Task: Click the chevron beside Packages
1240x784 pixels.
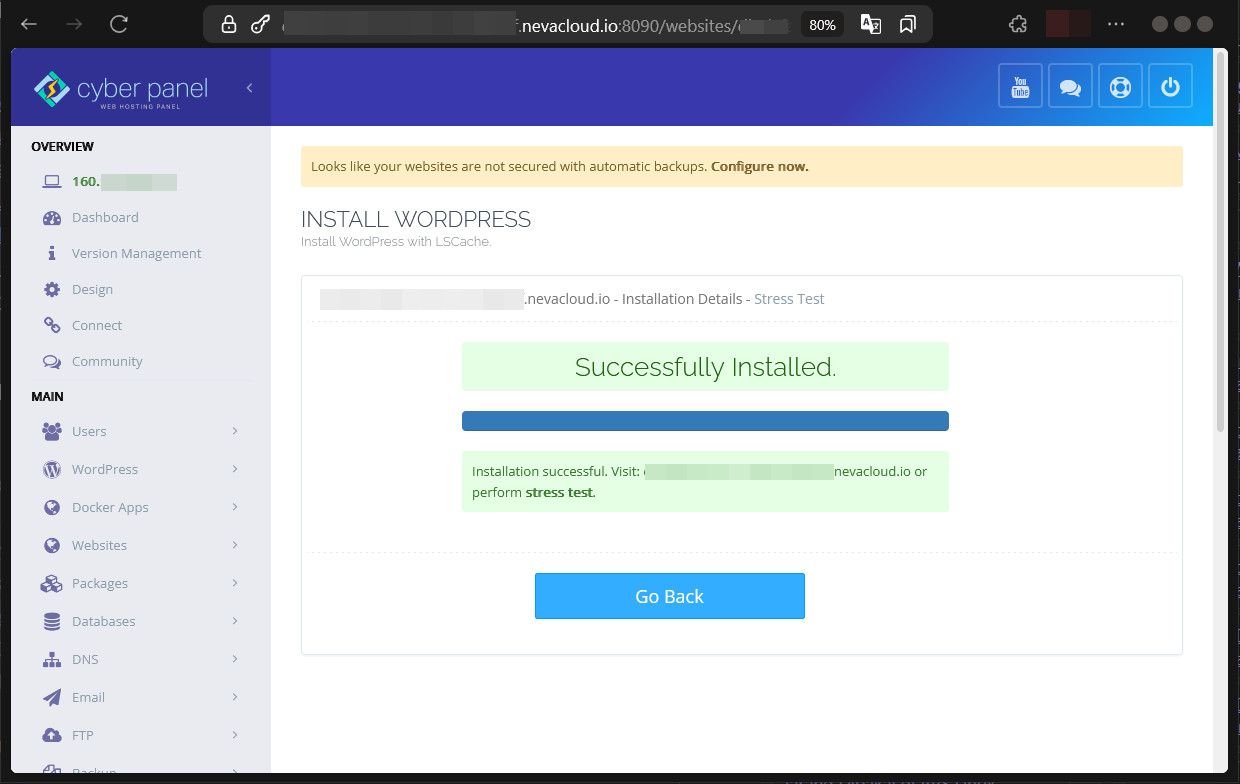Action: [x=235, y=583]
